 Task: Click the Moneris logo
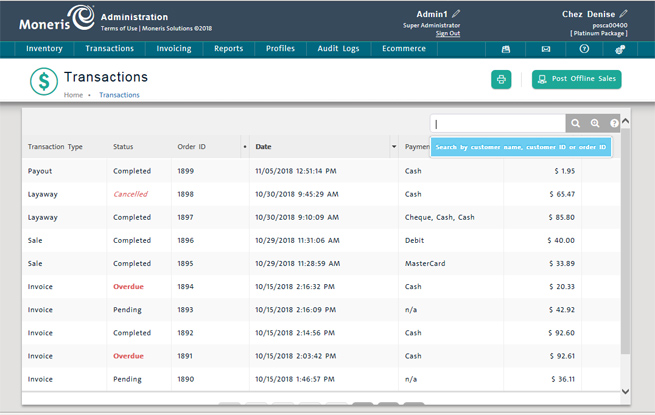57,18
